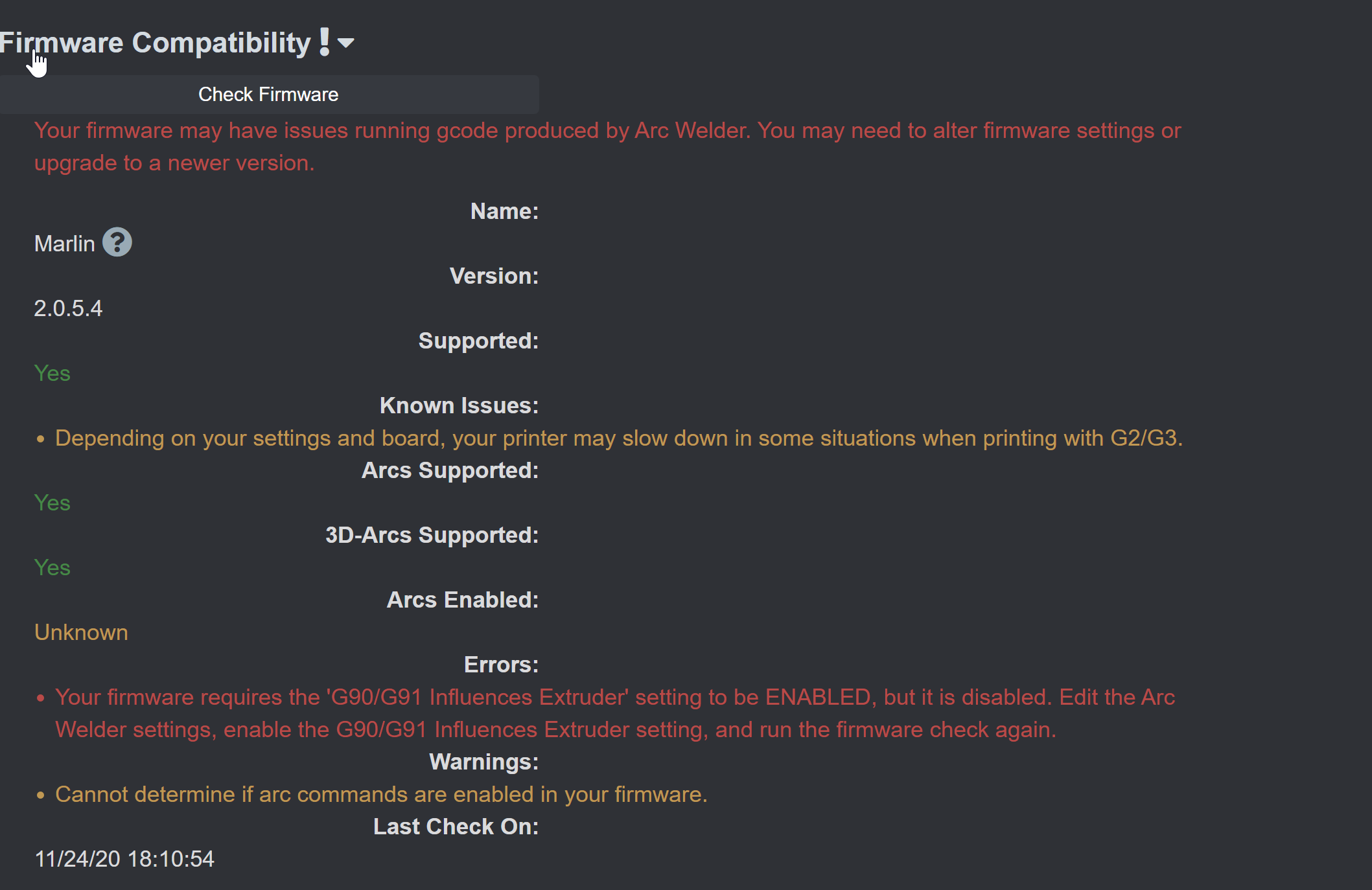Click the orange Known Issues bullet text
Viewport: 1372px width, 890px height.
(616, 438)
